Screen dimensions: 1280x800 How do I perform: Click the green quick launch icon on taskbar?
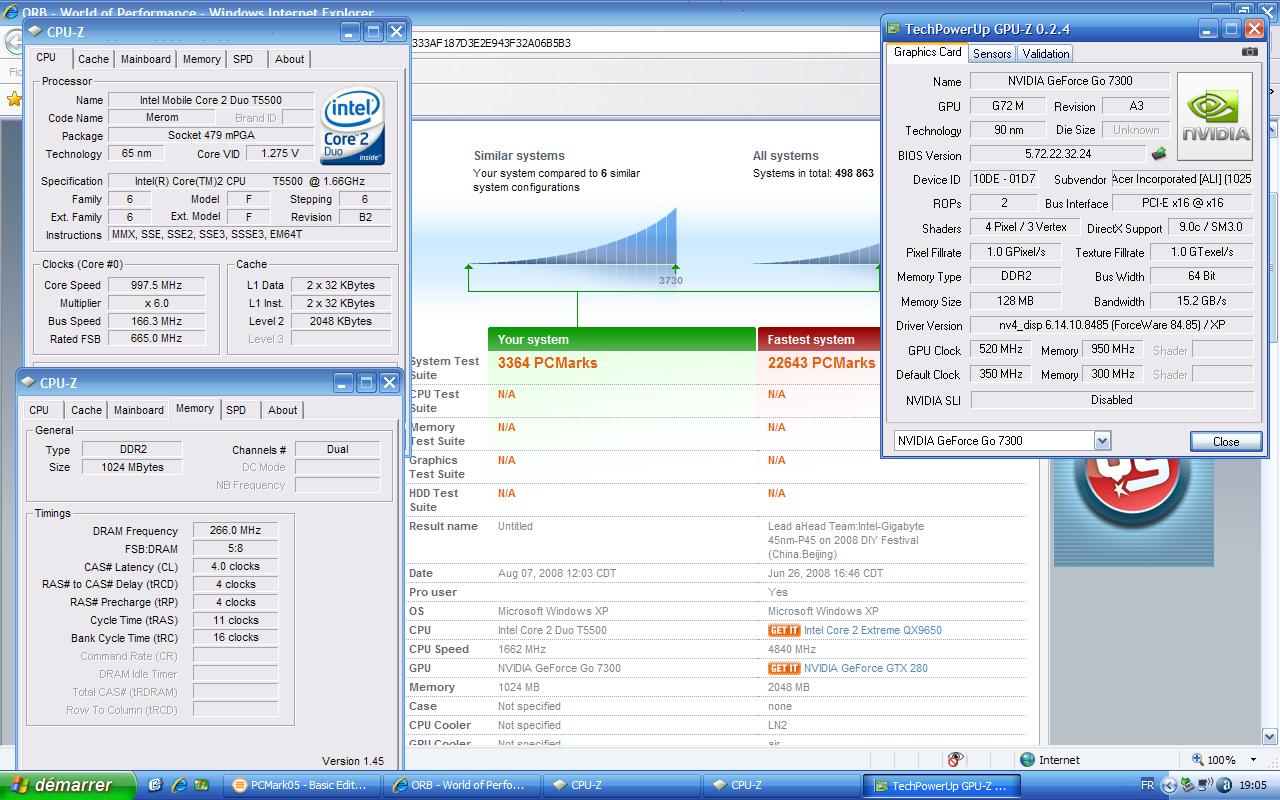pyautogui.click(x=201, y=785)
